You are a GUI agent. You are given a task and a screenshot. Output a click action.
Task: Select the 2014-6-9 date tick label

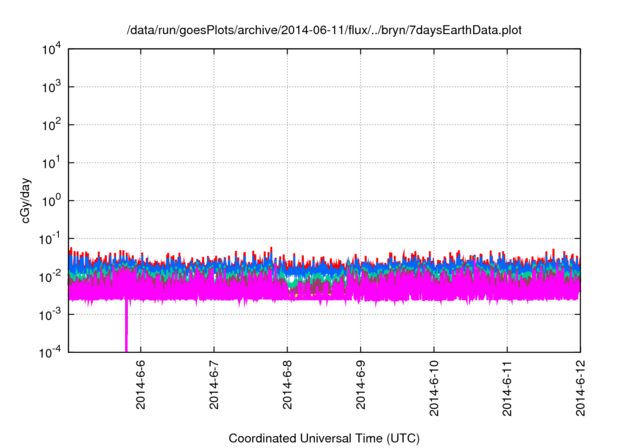click(x=361, y=384)
